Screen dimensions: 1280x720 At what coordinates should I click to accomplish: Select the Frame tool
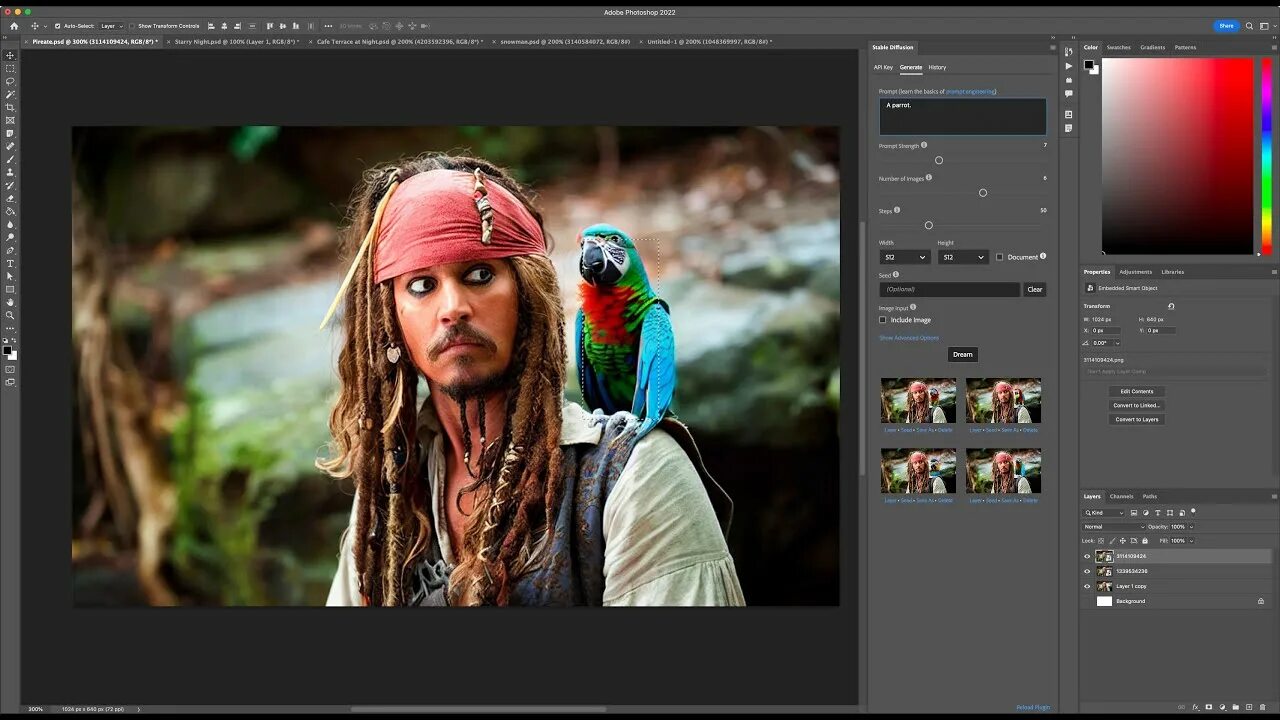(x=11, y=121)
